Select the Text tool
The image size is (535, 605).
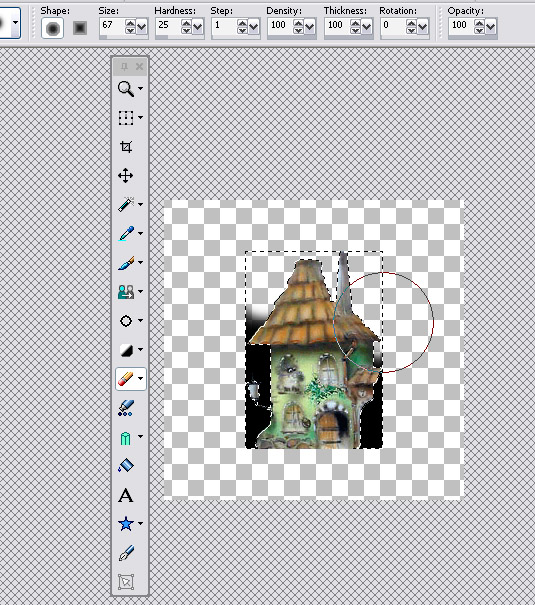[126, 495]
